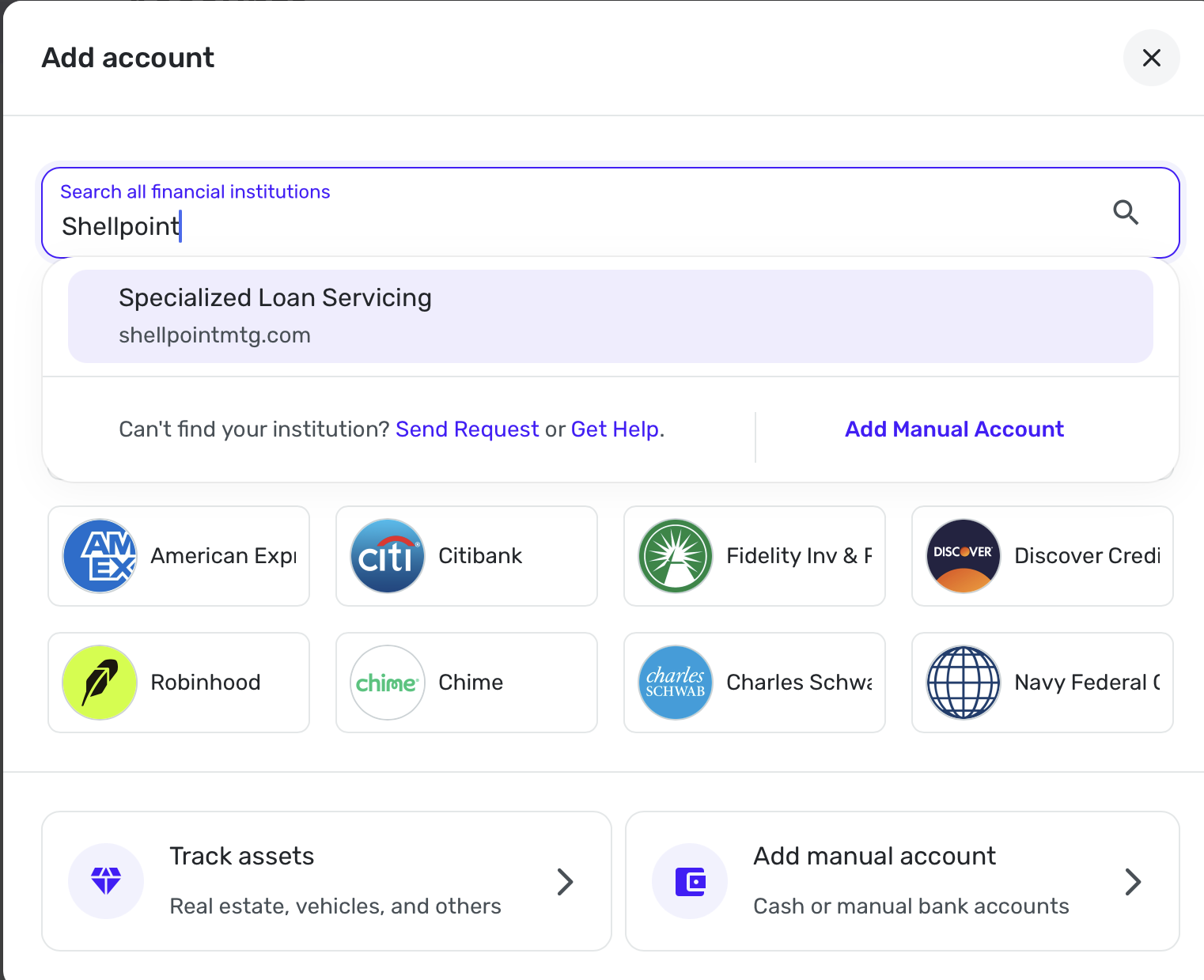
Task: Click the Discover card logo
Action: [x=964, y=556]
